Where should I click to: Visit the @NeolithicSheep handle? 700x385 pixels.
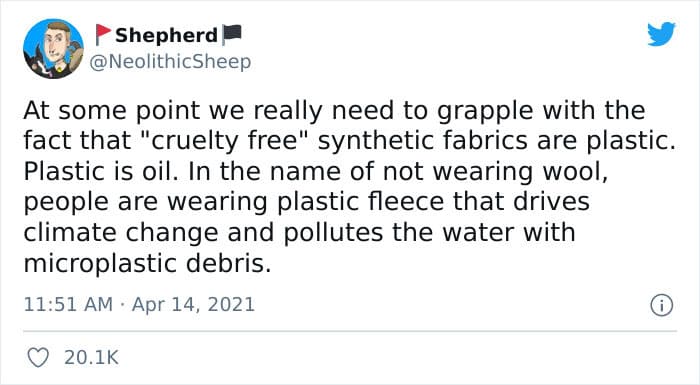tap(170, 62)
